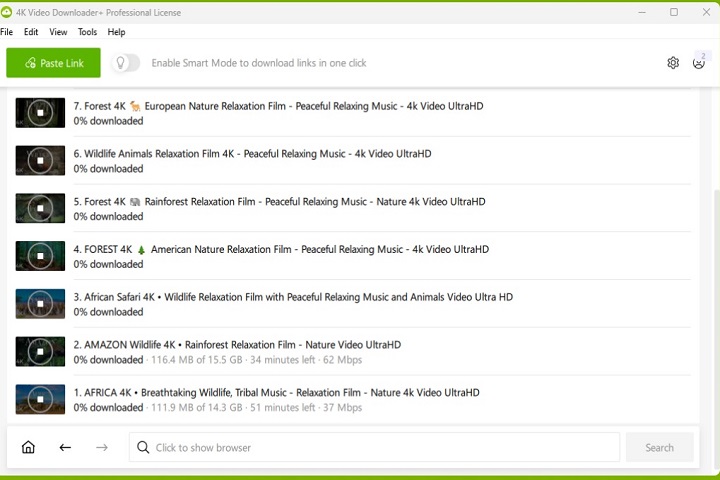Stop download of AMAZON Wildlife 4K video
The height and width of the screenshot is (480, 720).
(40, 351)
